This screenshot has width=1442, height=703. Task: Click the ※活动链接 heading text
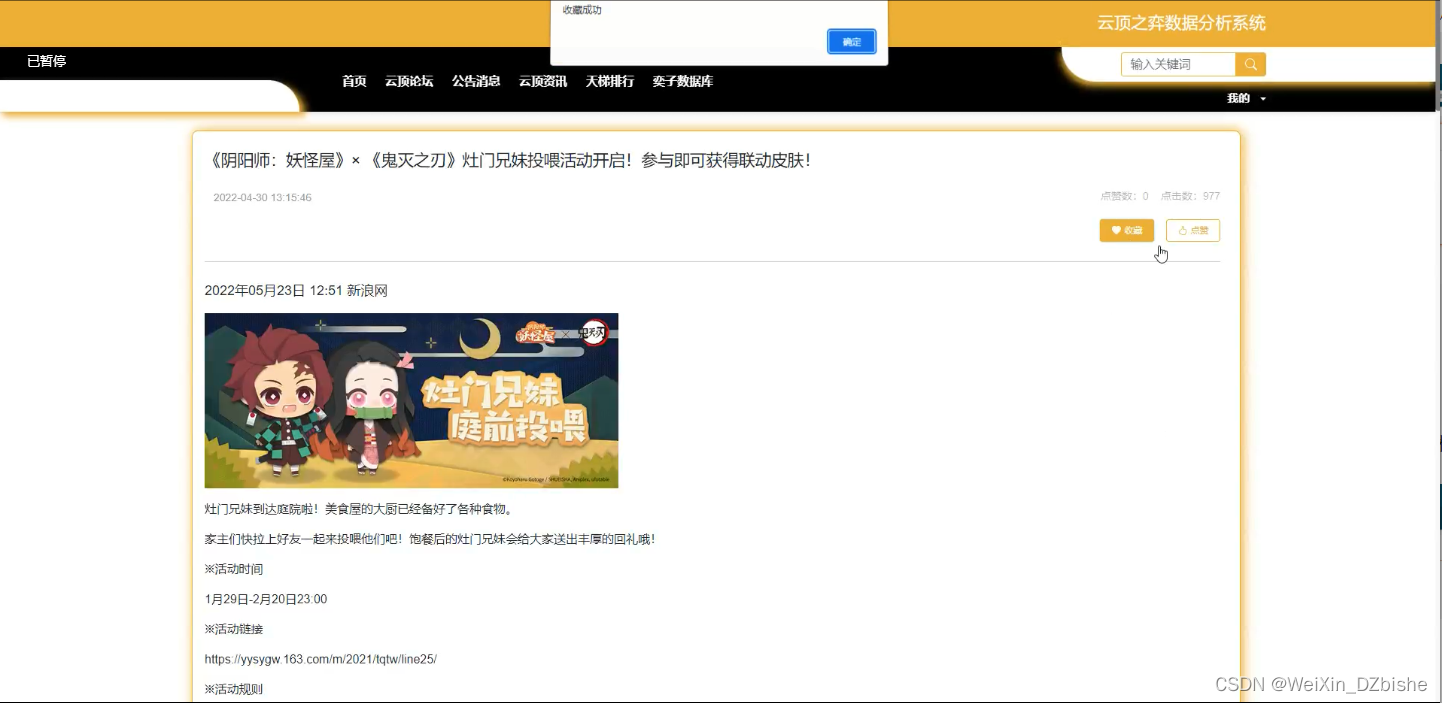coord(234,629)
